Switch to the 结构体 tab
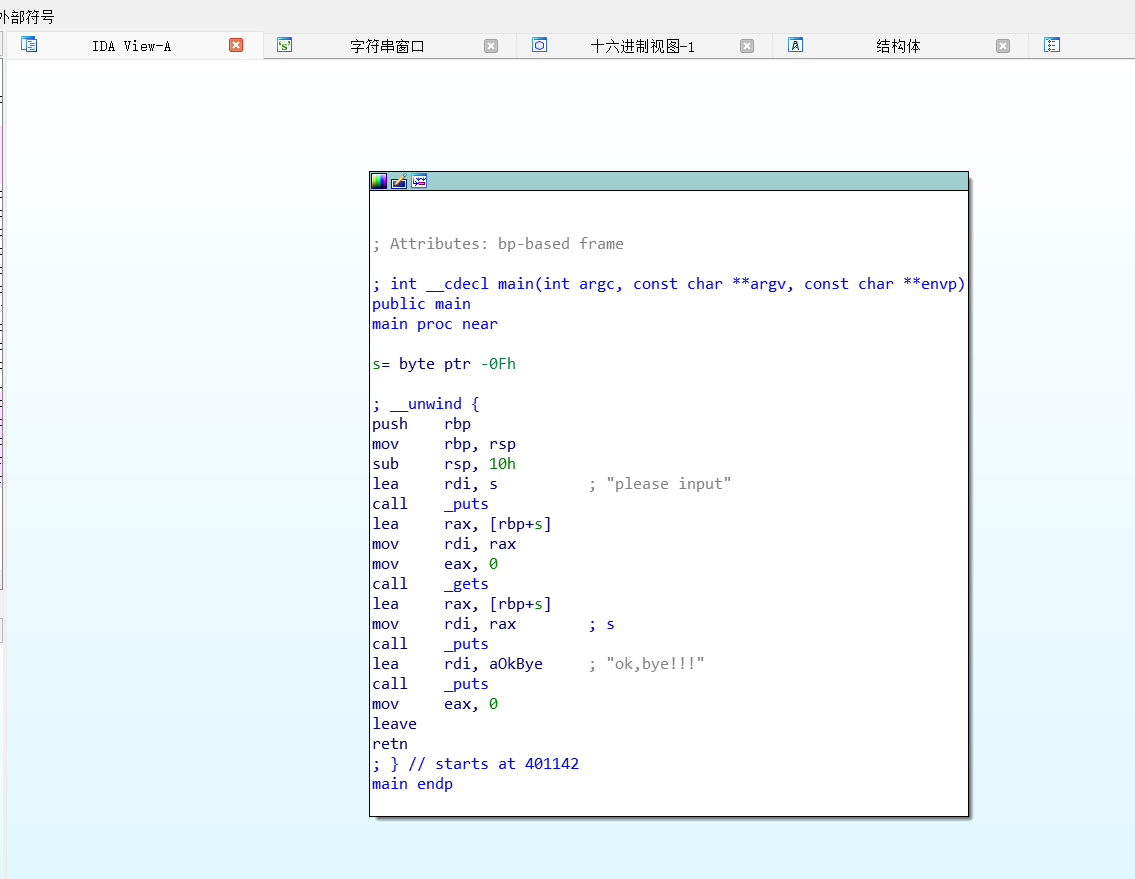 898,46
